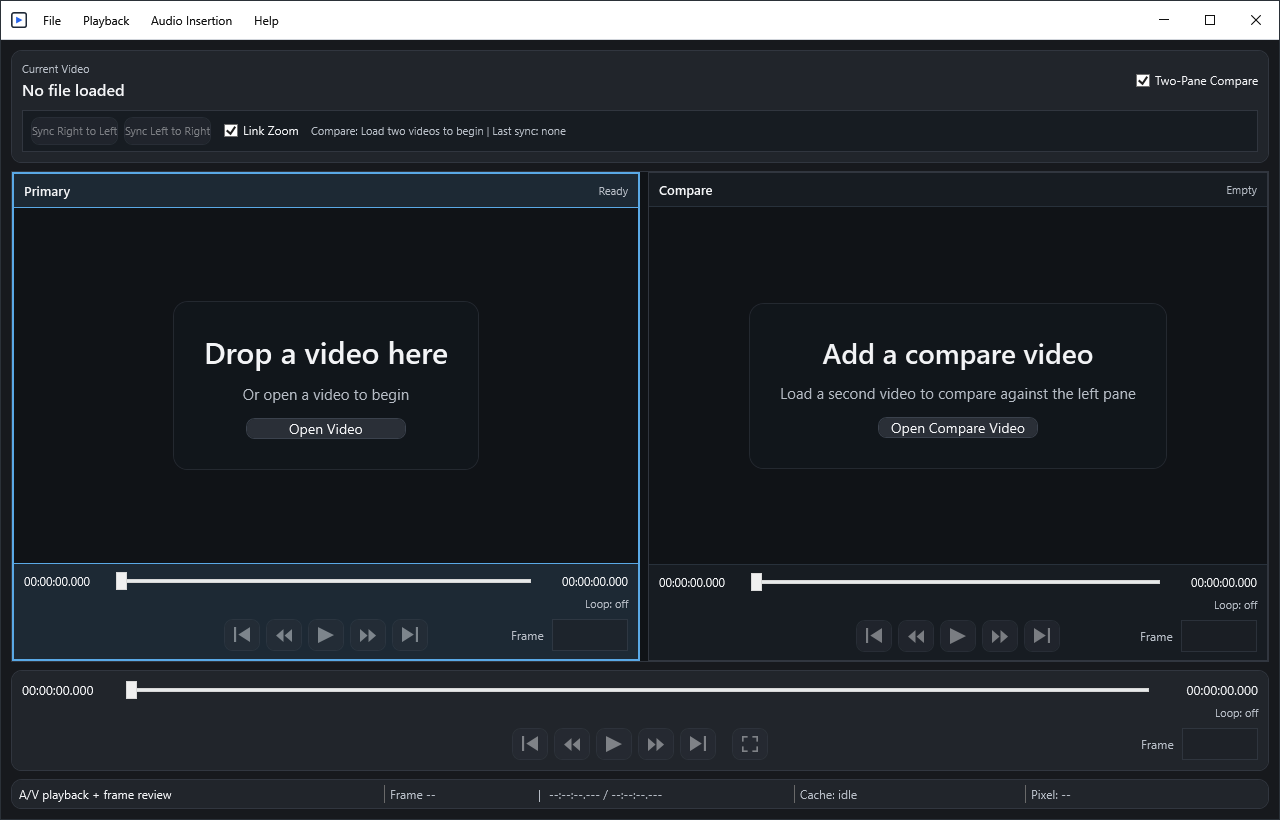Focus Frame input in bottom transport bar
This screenshot has width=1280, height=820.
point(1220,744)
